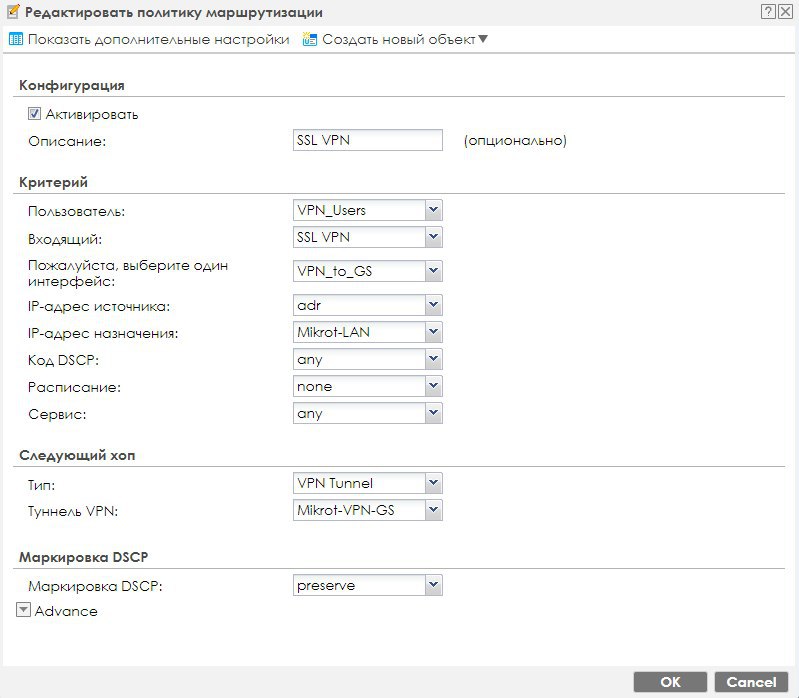The width and height of the screenshot is (799, 698).
Task: Open the Входящий dropdown showing SSL VPN
Action: pos(433,238)
